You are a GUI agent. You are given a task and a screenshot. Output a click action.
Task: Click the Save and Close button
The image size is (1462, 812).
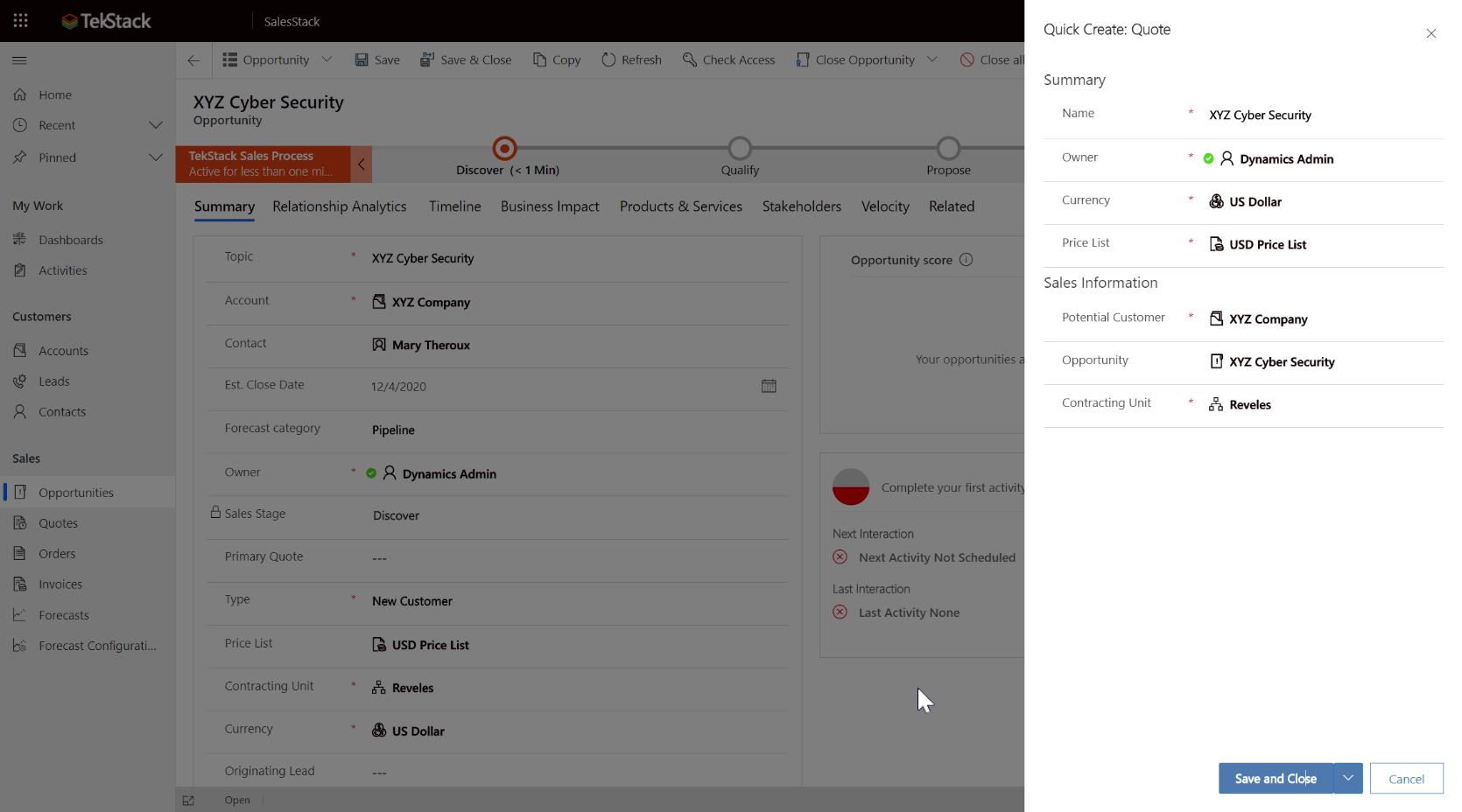pos(1276,779)
